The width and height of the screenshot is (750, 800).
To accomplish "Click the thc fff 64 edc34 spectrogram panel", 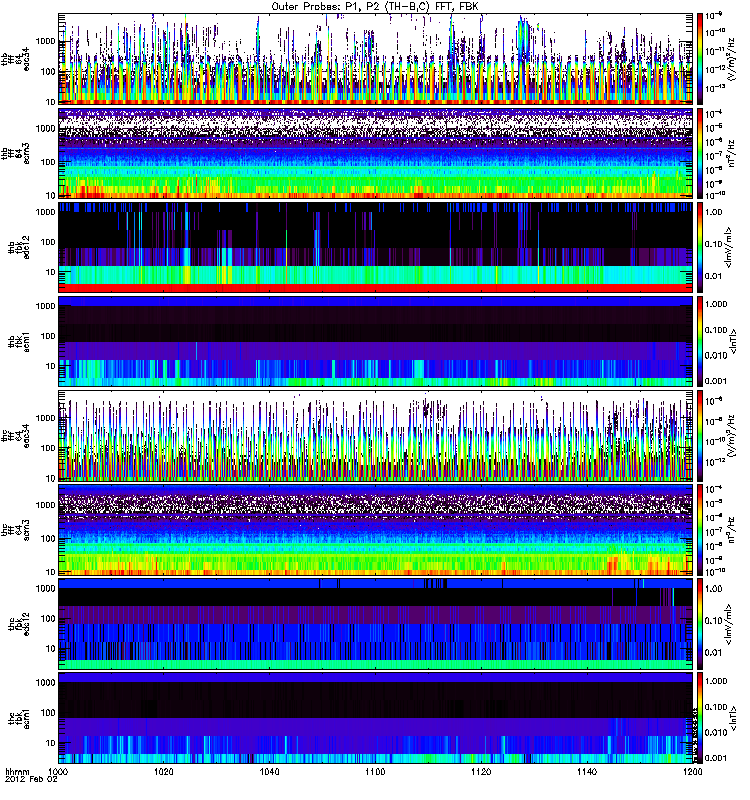I will pyautogui.click(x=375, y=436).
